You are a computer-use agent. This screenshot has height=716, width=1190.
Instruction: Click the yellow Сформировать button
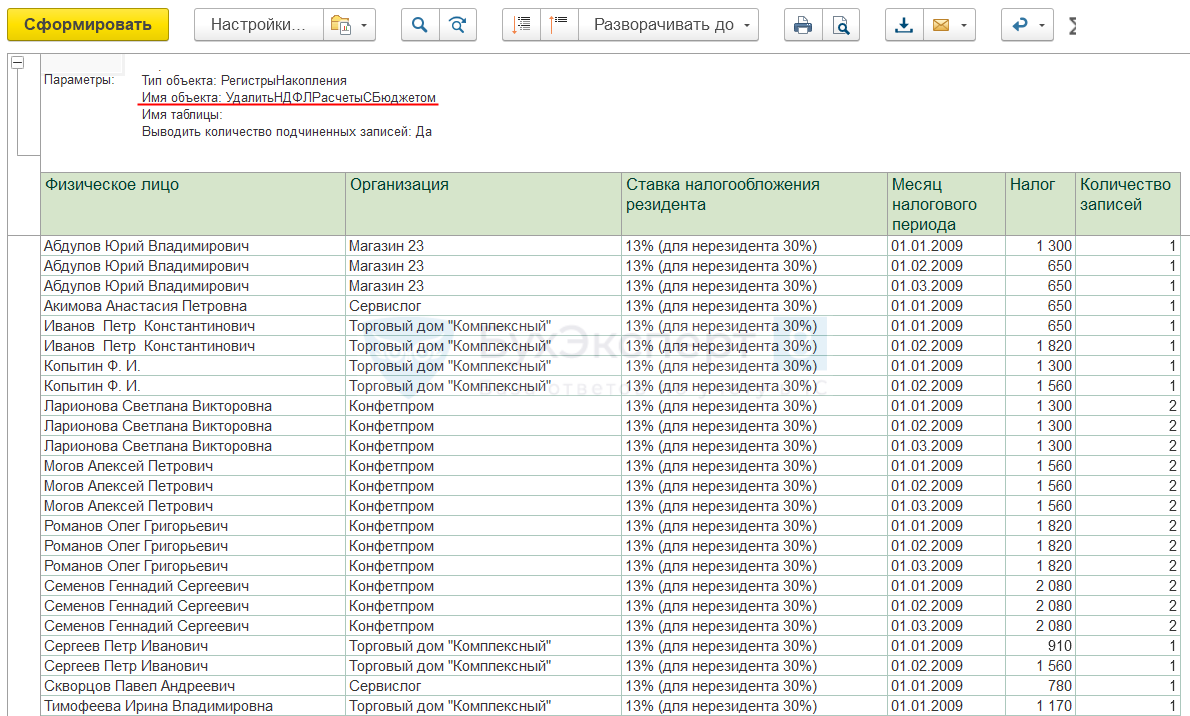[88, 25]
